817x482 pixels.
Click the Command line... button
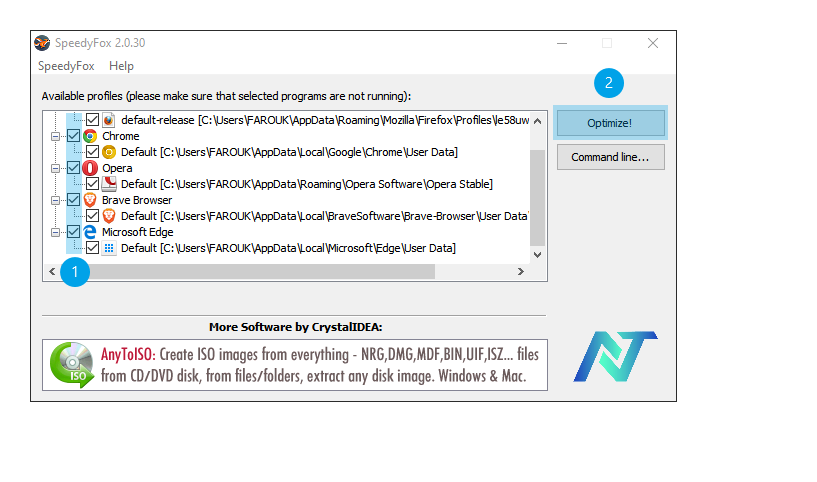[610, 157]
